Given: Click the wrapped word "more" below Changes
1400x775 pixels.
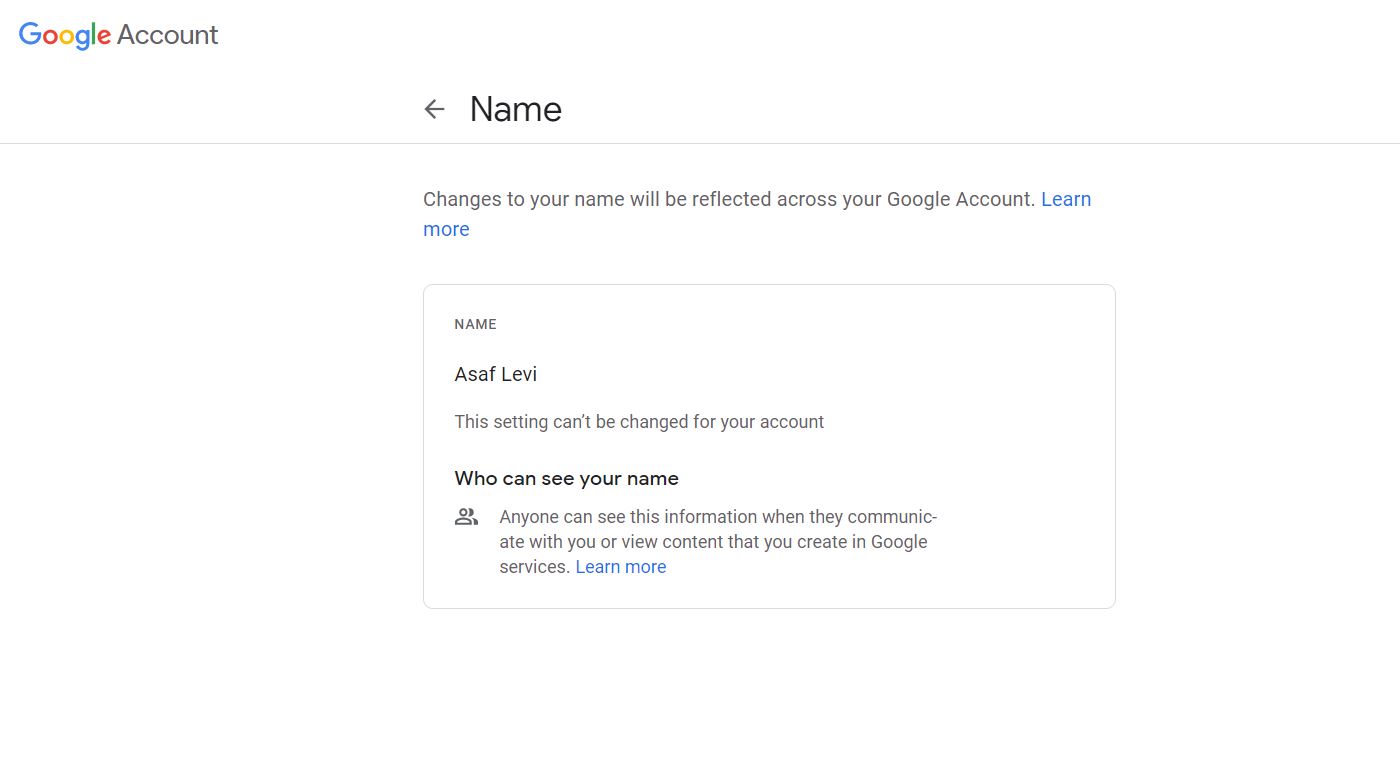Looking at the screenshot, I should tap(446, 229).
